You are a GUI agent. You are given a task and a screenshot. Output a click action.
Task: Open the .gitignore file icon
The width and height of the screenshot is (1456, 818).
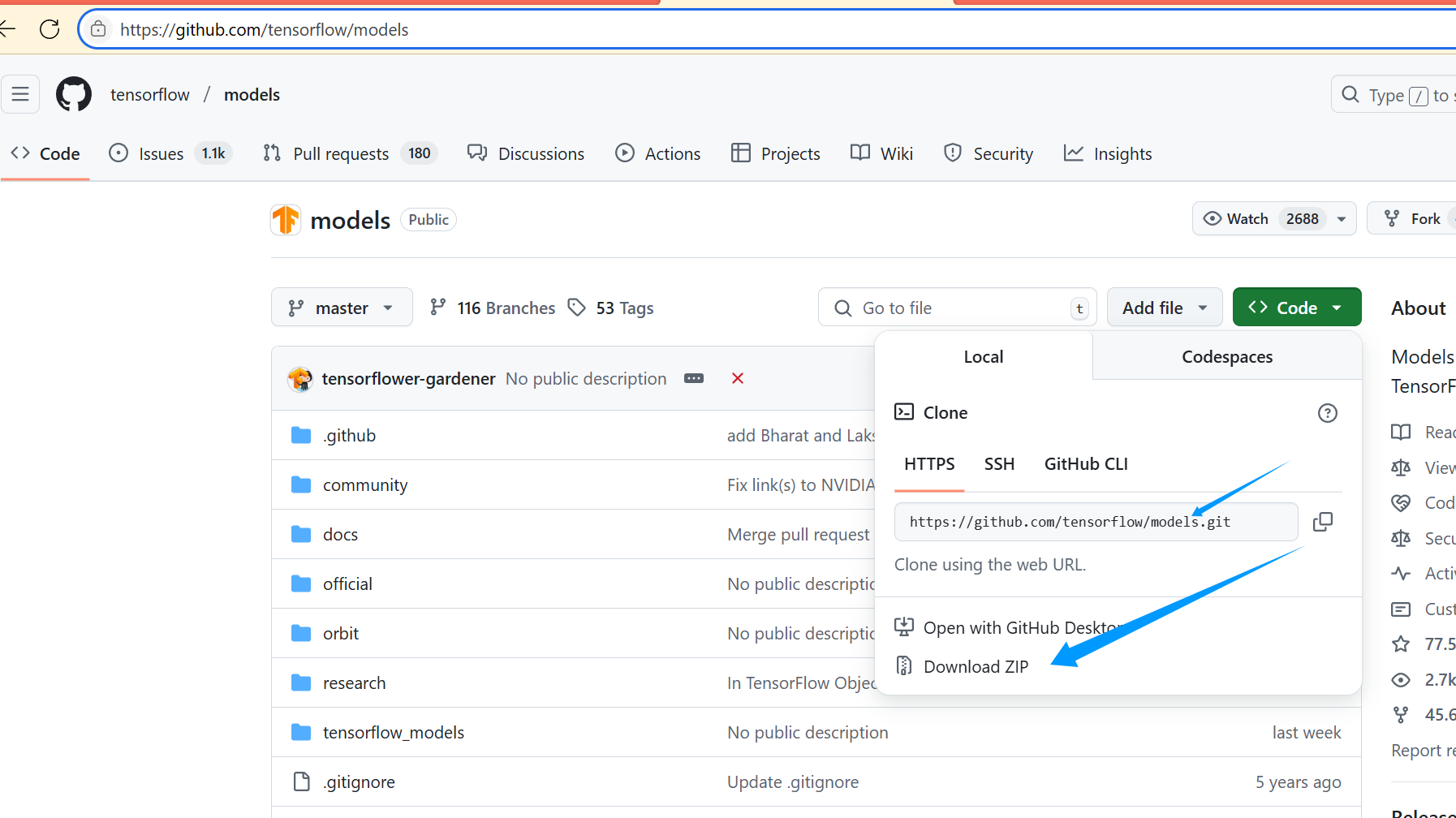(x=301, y=781)
